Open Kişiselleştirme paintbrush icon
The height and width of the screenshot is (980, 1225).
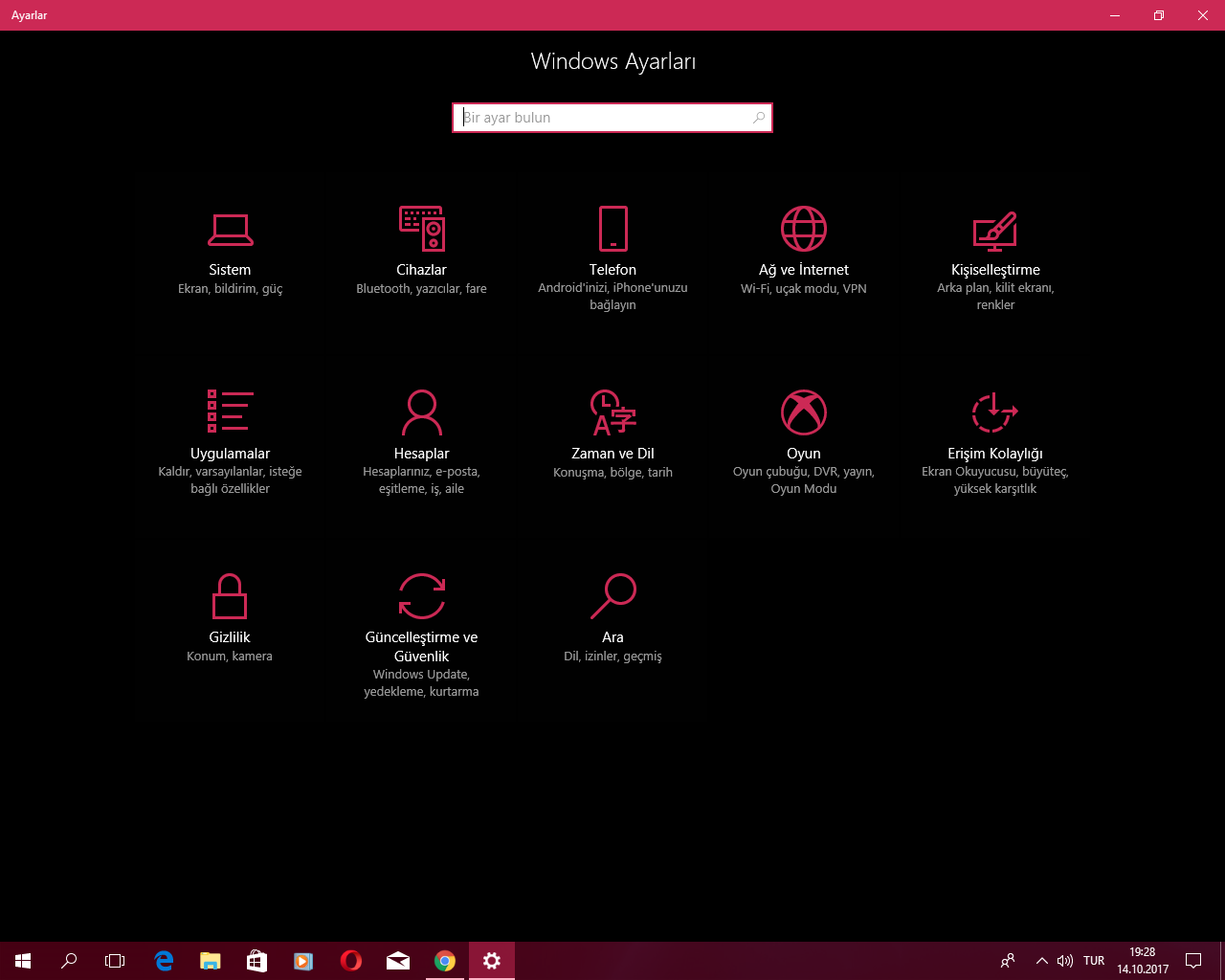(x=995, y=230)
